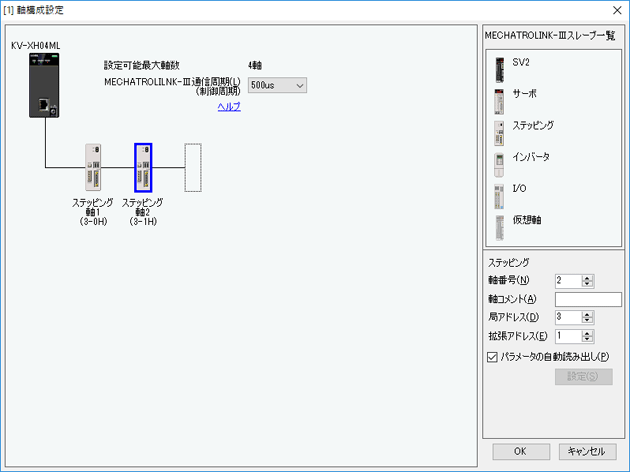Decrease the 局アドレス stepper value
630x472 pixels.
[x=587, y=320]
